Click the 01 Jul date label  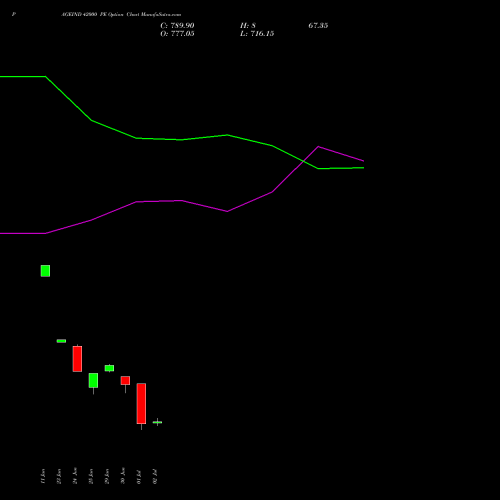139,477
